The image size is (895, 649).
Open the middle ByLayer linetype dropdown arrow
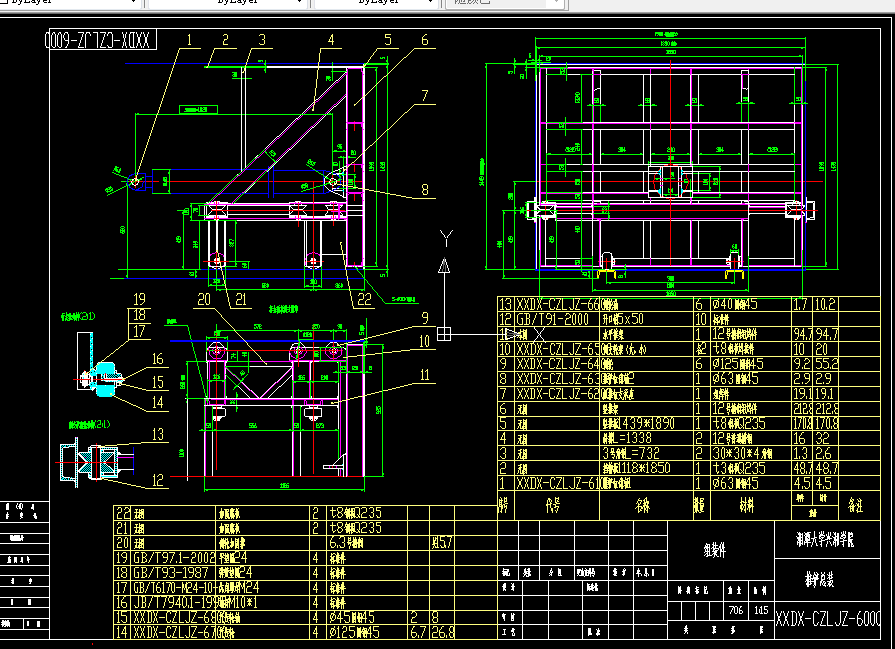pyautogui.click(x=300, y=2)
